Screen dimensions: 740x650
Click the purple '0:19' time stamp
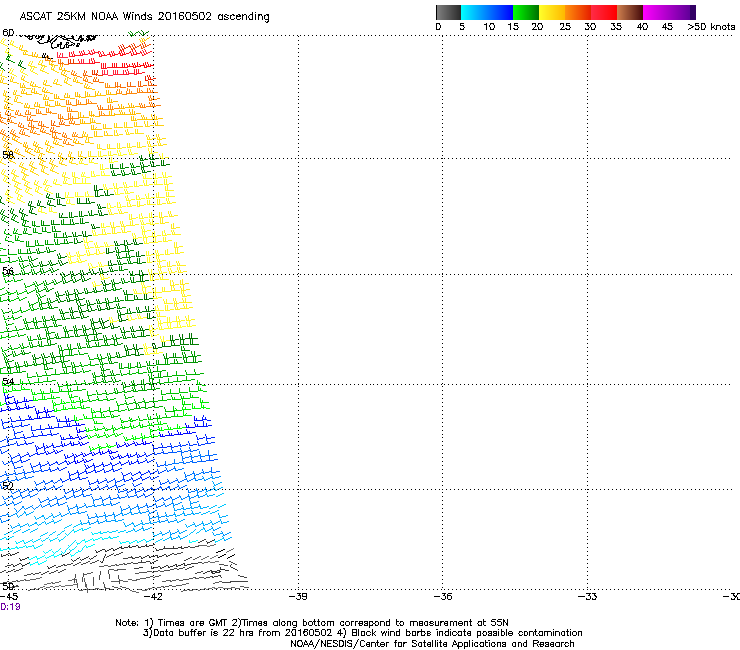click(x=10, y=607)
